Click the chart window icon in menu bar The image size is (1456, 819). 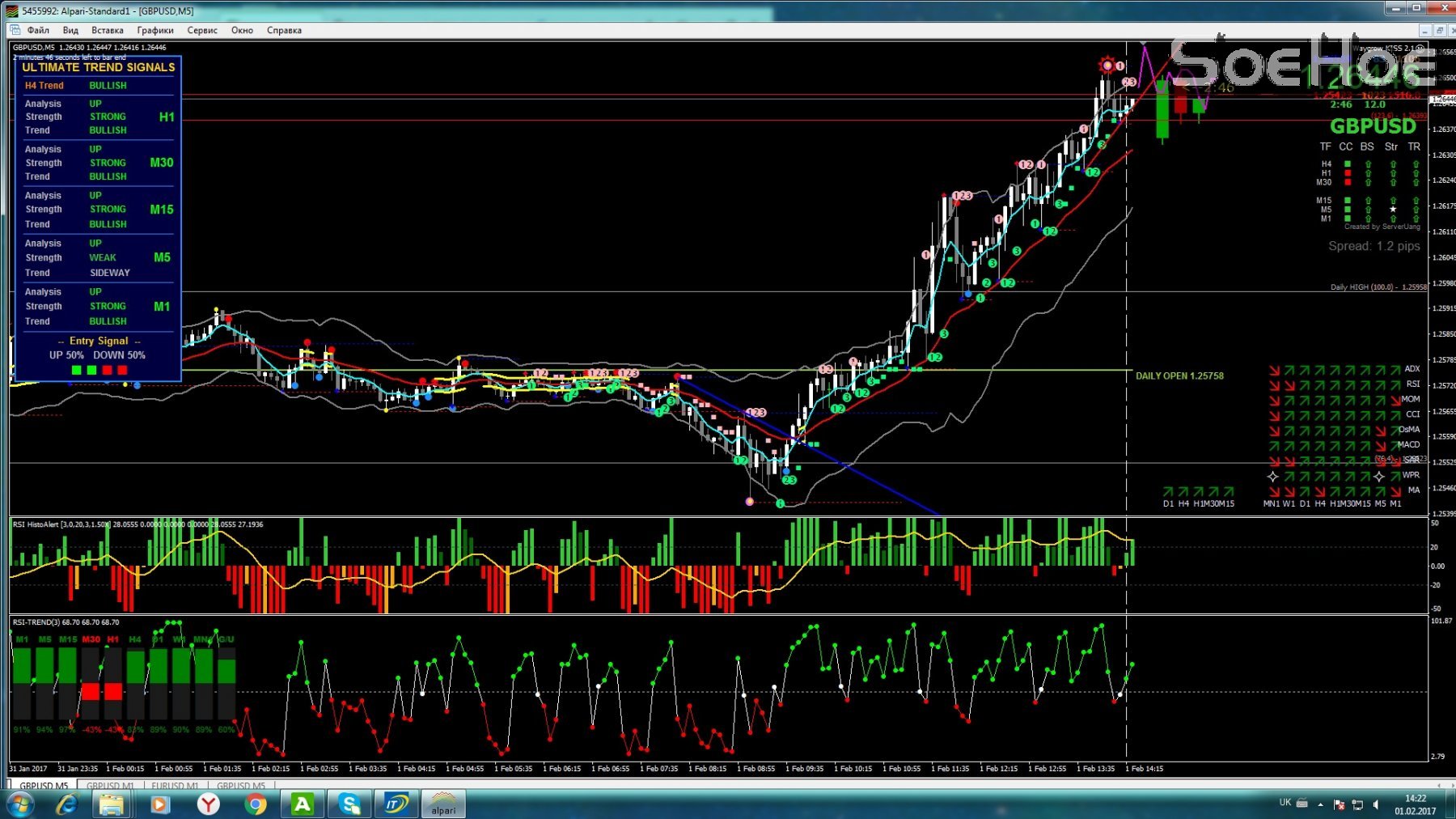pos(15,30)
